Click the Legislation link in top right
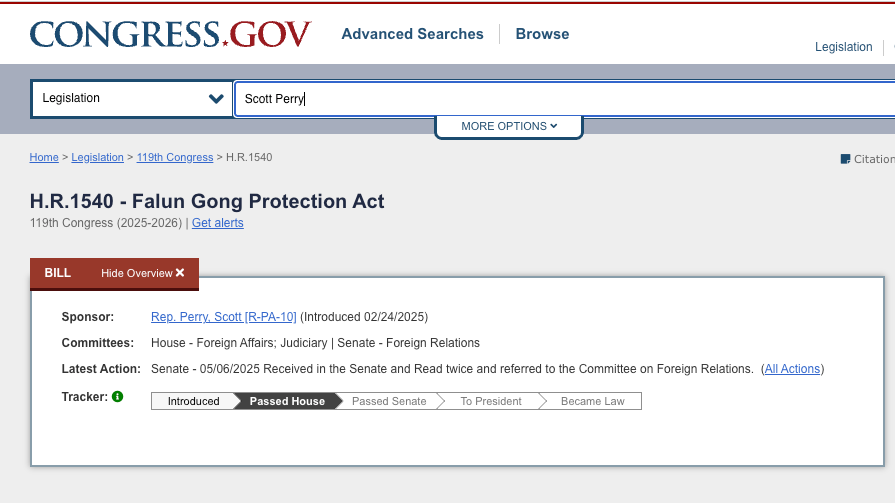Screen dimensions: 895x503 843,47
